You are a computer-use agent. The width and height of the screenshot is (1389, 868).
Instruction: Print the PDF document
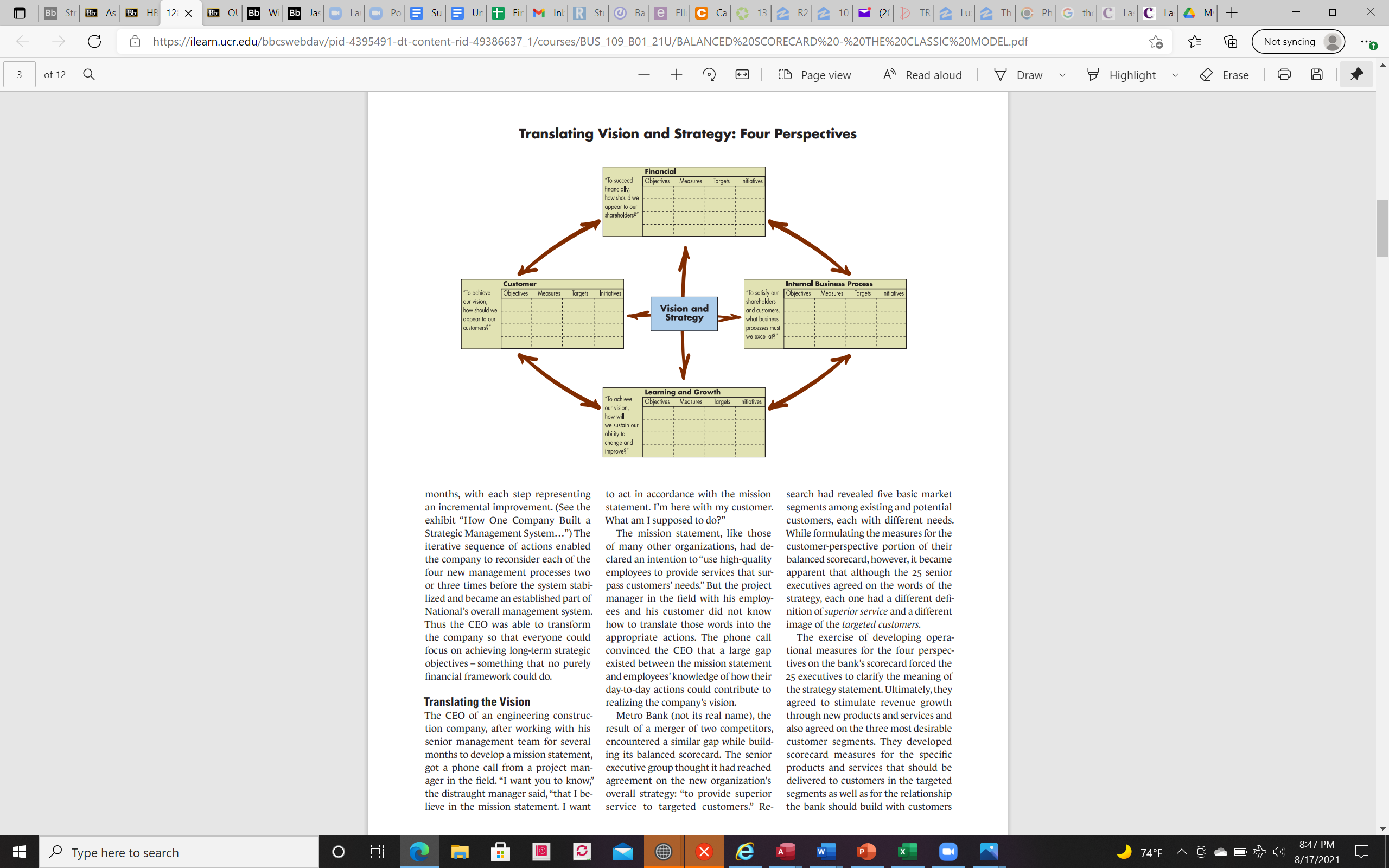tap(1284, 75)
